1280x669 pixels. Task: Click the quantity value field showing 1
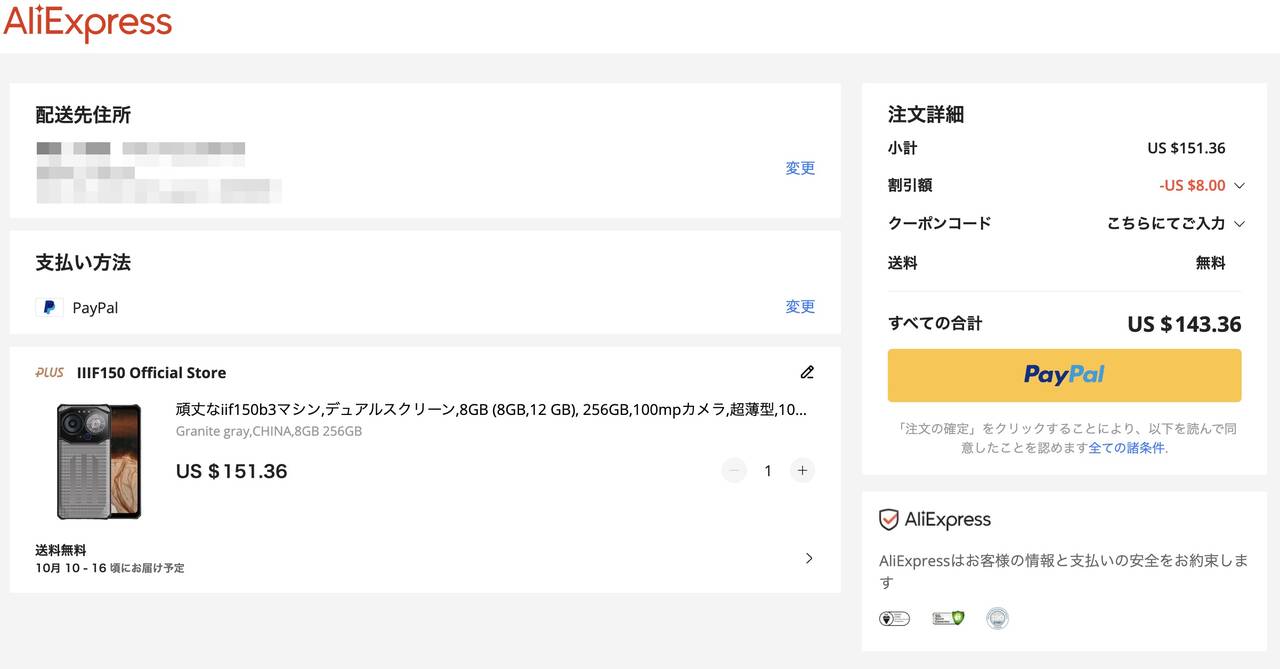click(768, 470)
